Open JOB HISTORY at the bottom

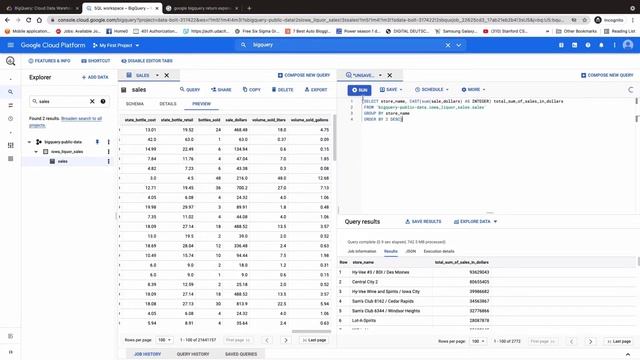click(147, 354)
